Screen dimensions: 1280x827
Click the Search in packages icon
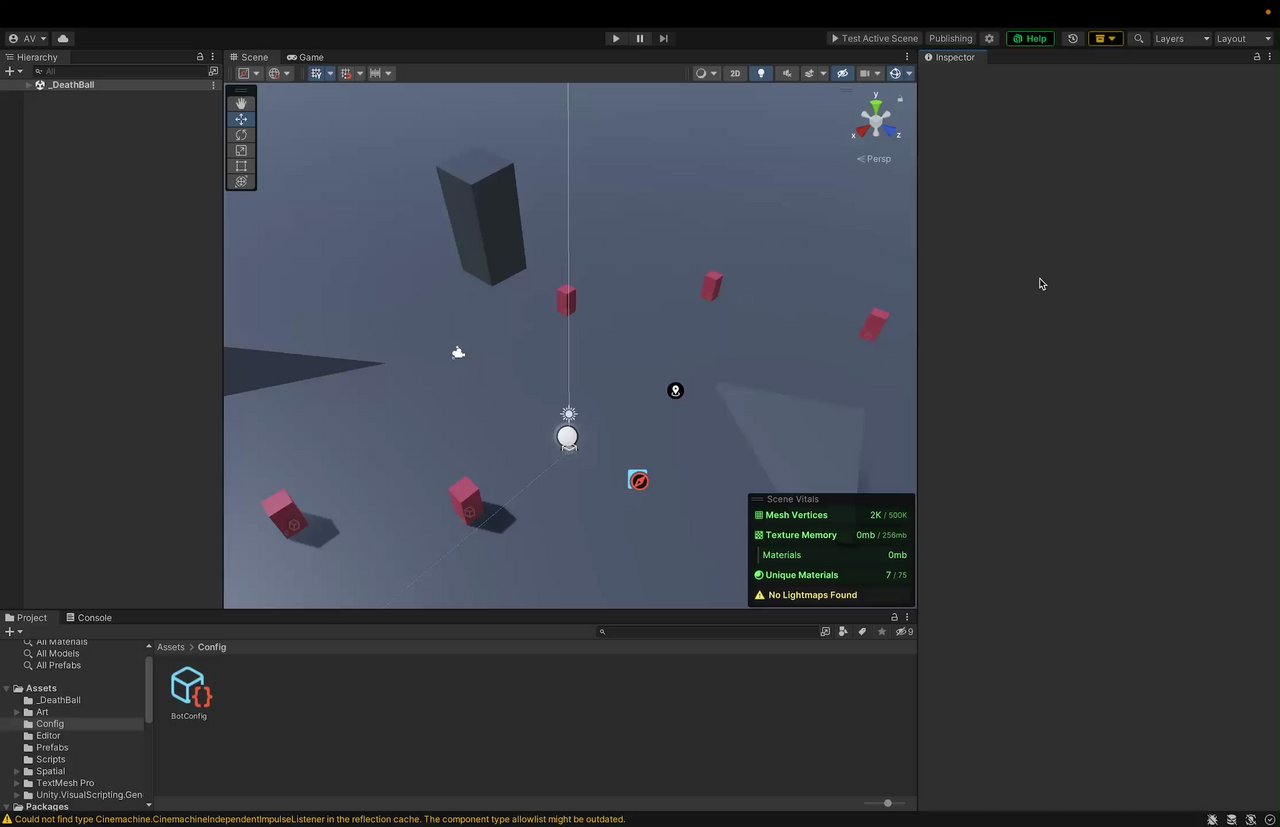[x=825, y=632]
